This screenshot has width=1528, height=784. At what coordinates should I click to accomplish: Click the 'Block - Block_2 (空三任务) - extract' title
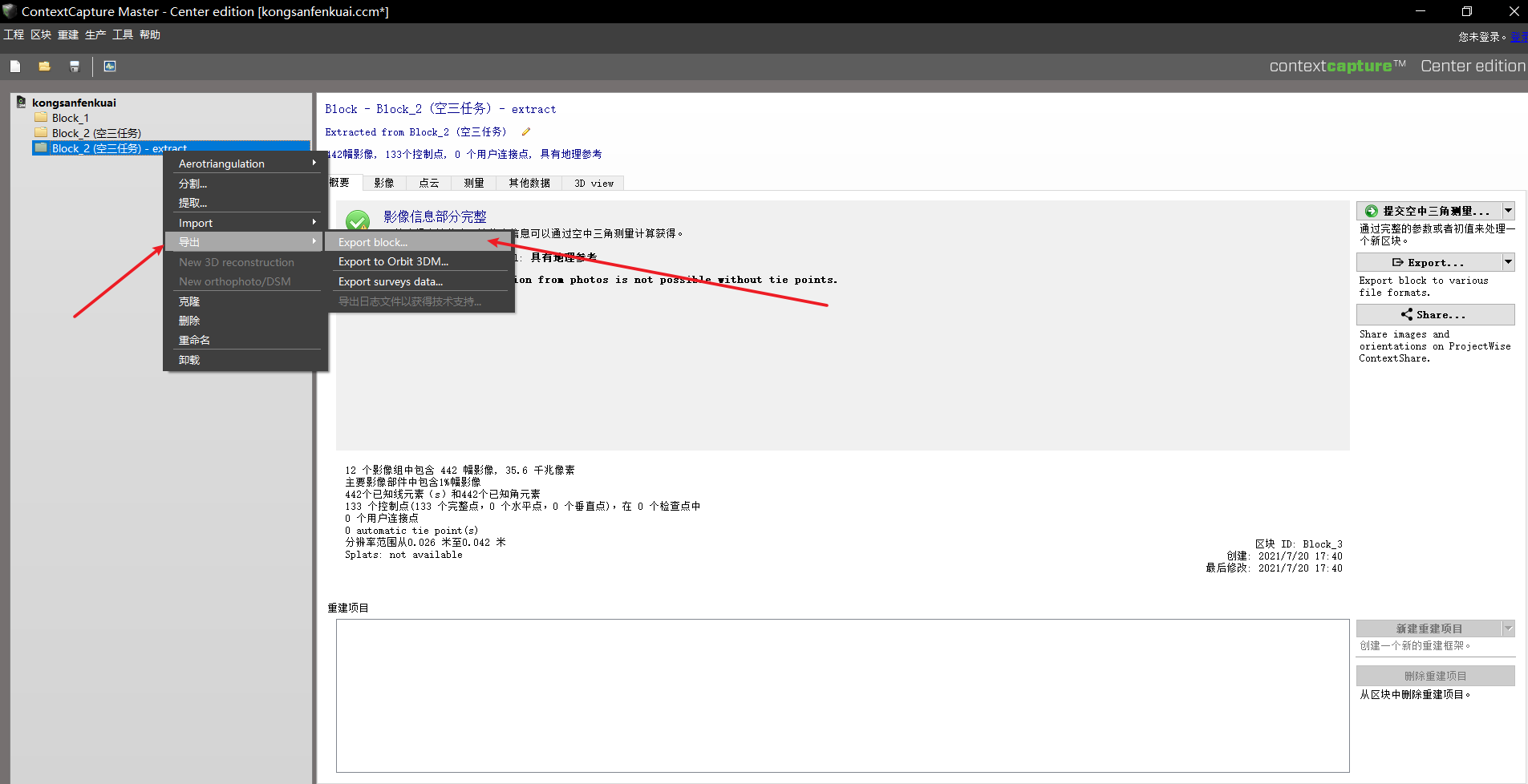[440, 109]
